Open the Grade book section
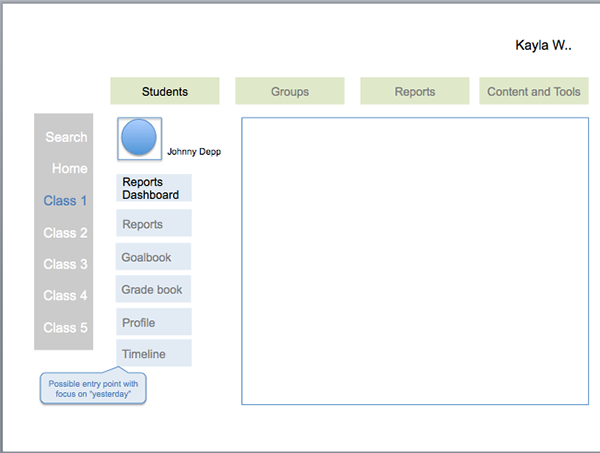Viewport: 600px width, 453px height. [153, 289]
